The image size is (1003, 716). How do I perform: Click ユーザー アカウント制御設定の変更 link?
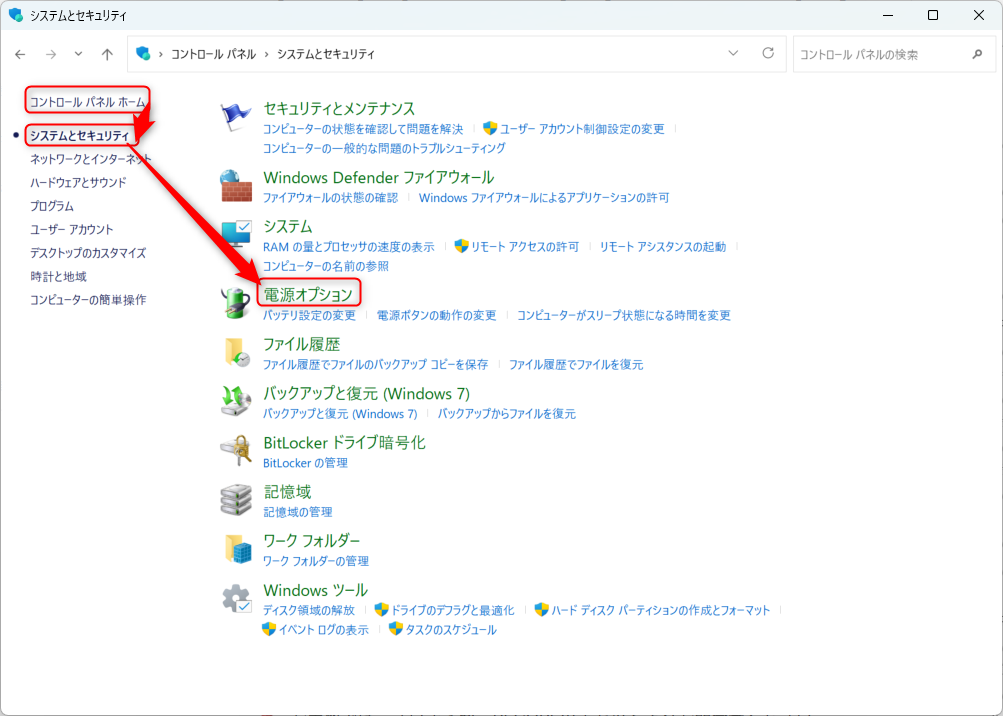(x=582, y=129)
